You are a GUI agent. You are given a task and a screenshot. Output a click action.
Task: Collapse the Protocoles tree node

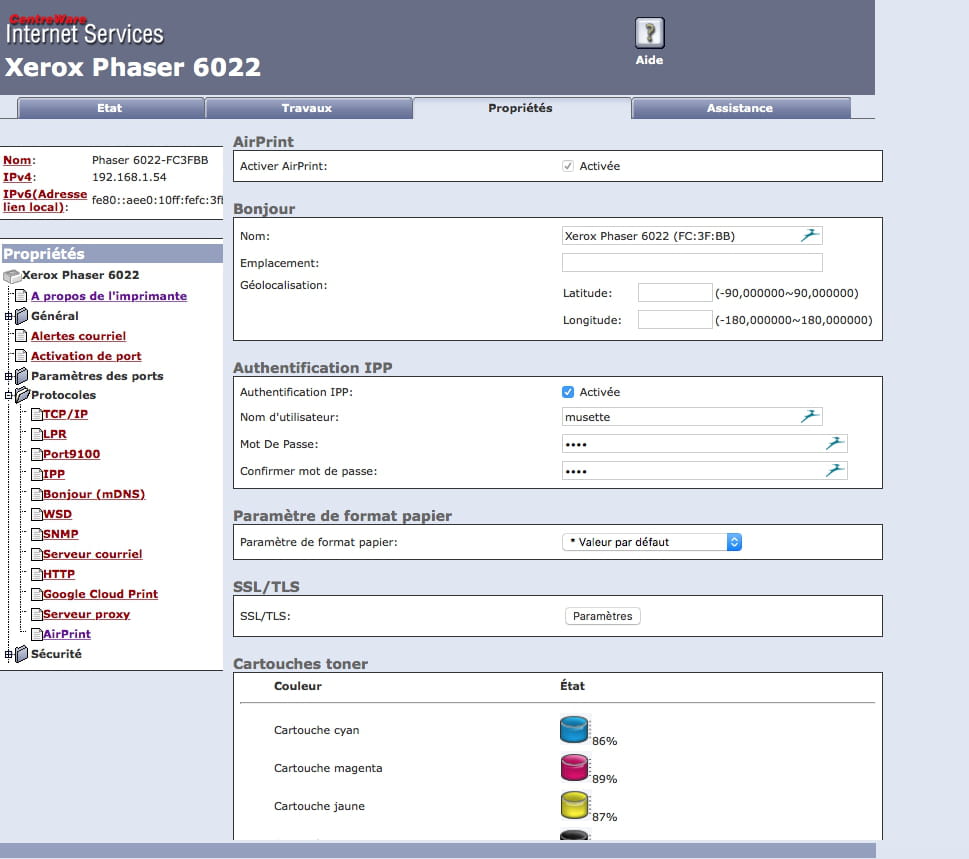9,395
